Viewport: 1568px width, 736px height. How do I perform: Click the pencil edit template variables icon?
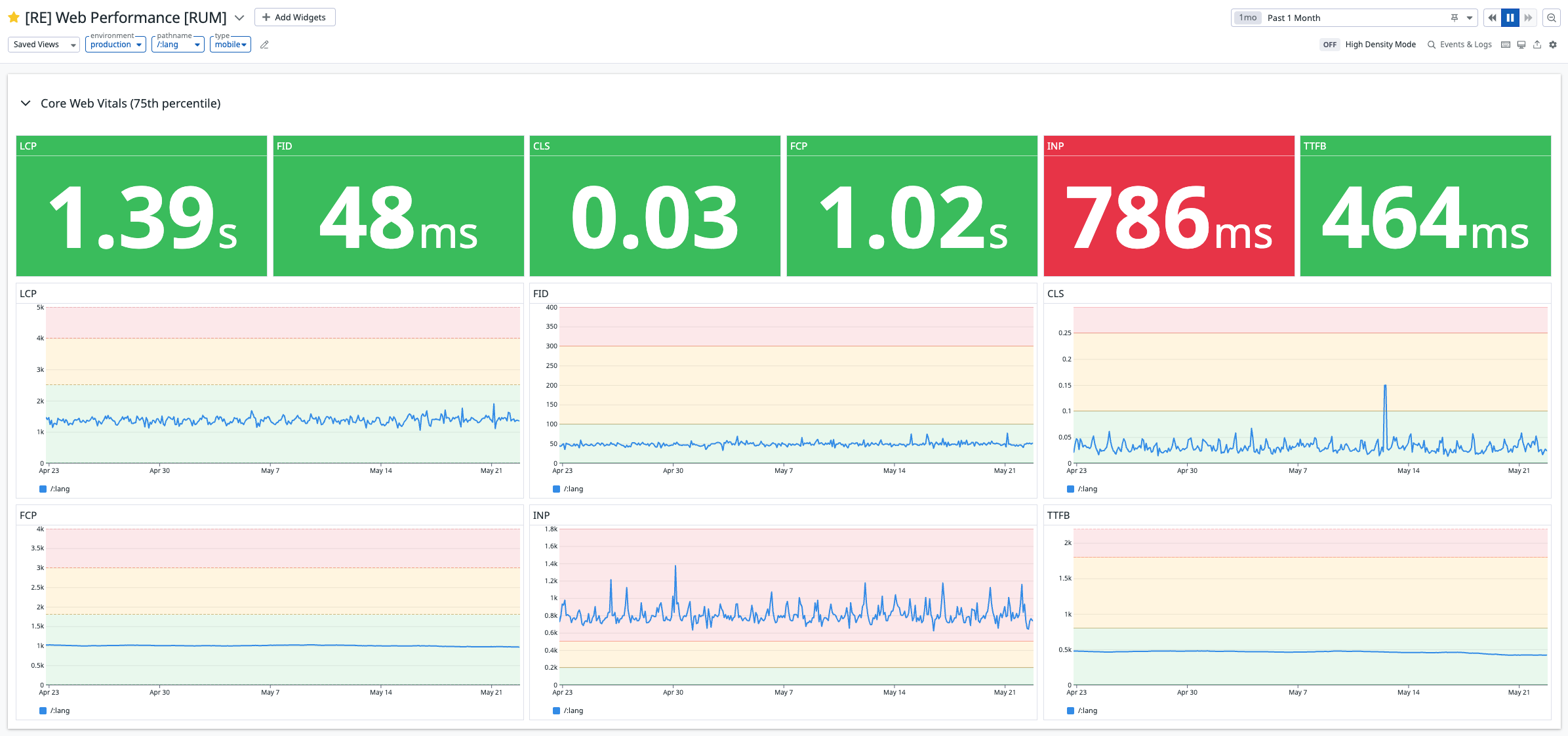click(x=264, y=45)
